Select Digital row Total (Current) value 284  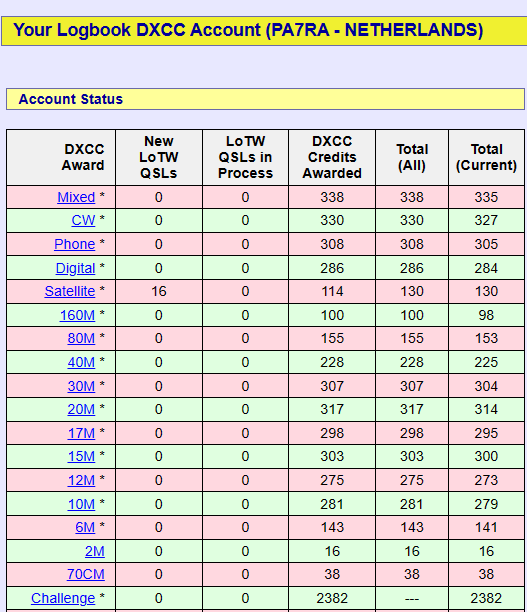[x=486, y=268]
